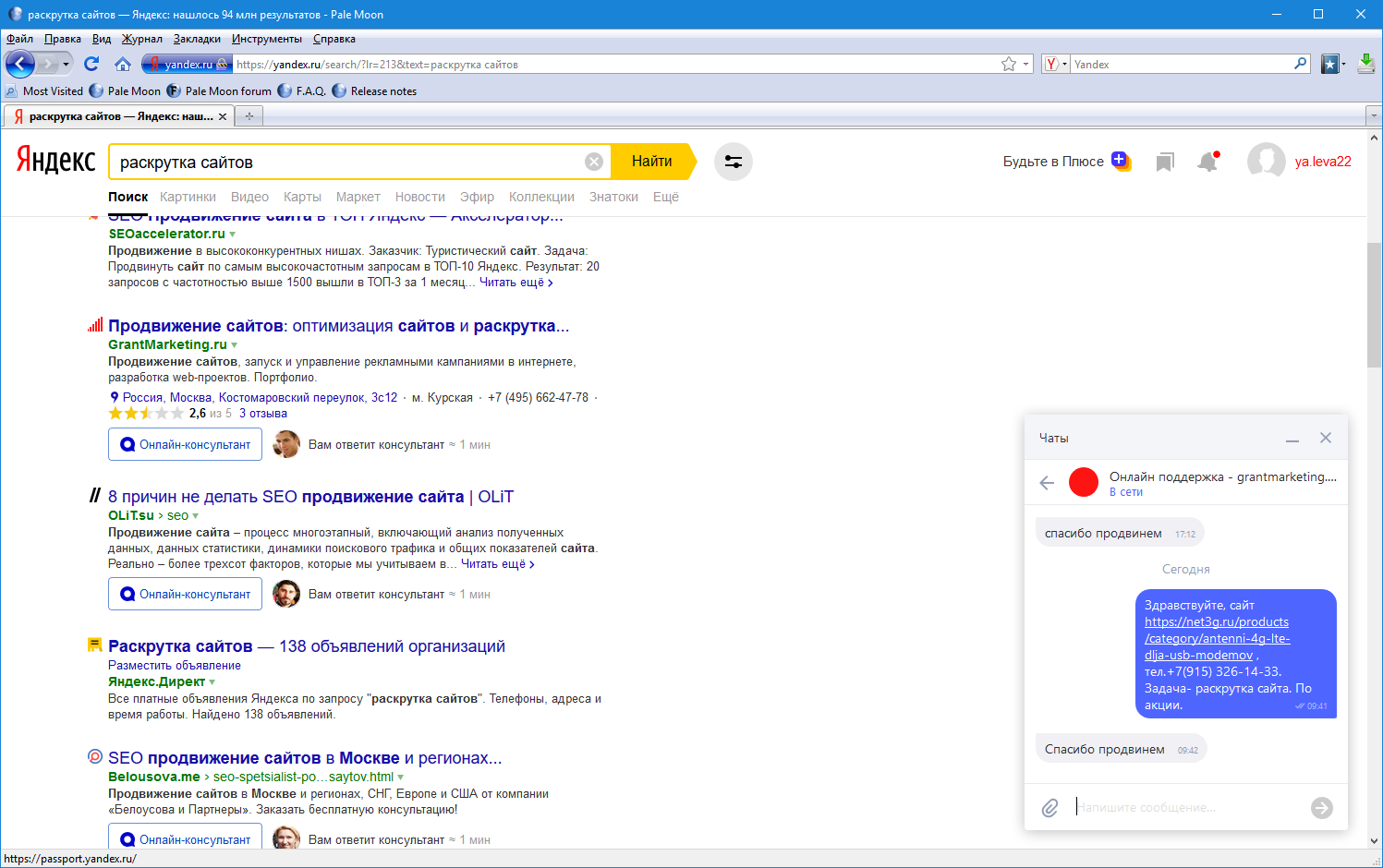The height and width of the screenshot is (868, 1383).
Task: Click the Yandex Plus badge icon
Action: 1121,161
